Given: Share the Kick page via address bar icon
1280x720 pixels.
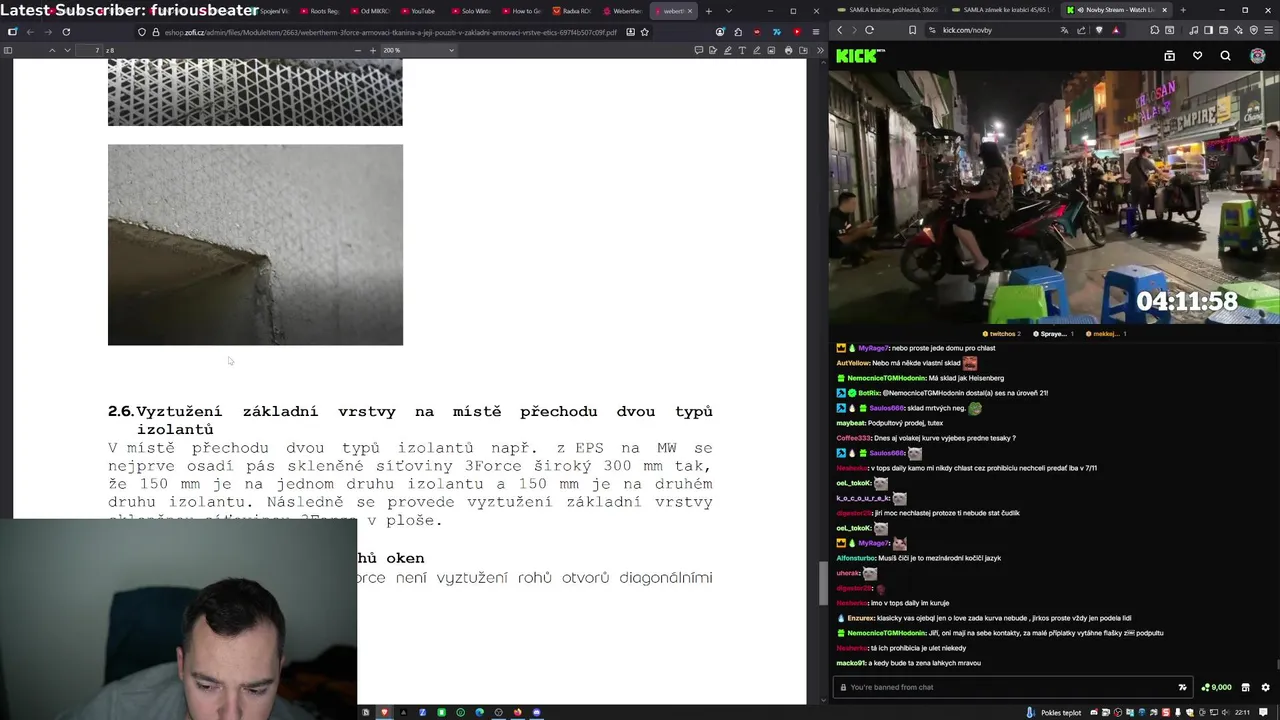Looking at the screenshot, I should point(1082,30).
